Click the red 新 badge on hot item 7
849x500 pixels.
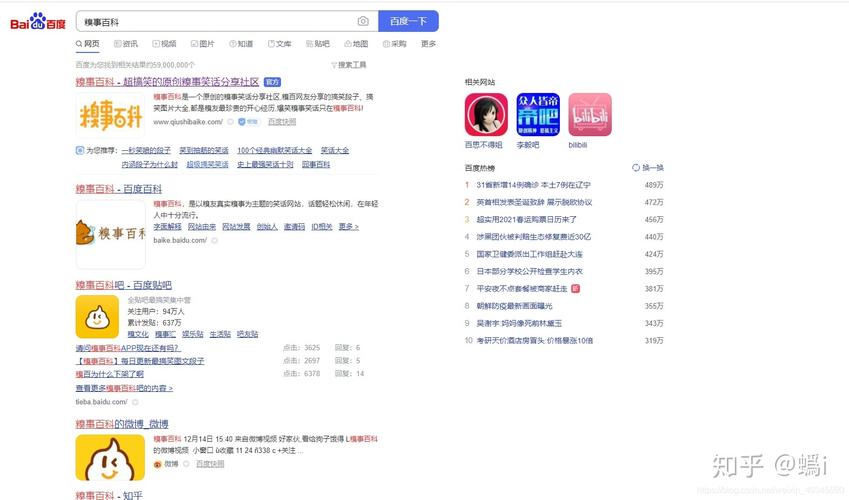(x=576, y=289)
